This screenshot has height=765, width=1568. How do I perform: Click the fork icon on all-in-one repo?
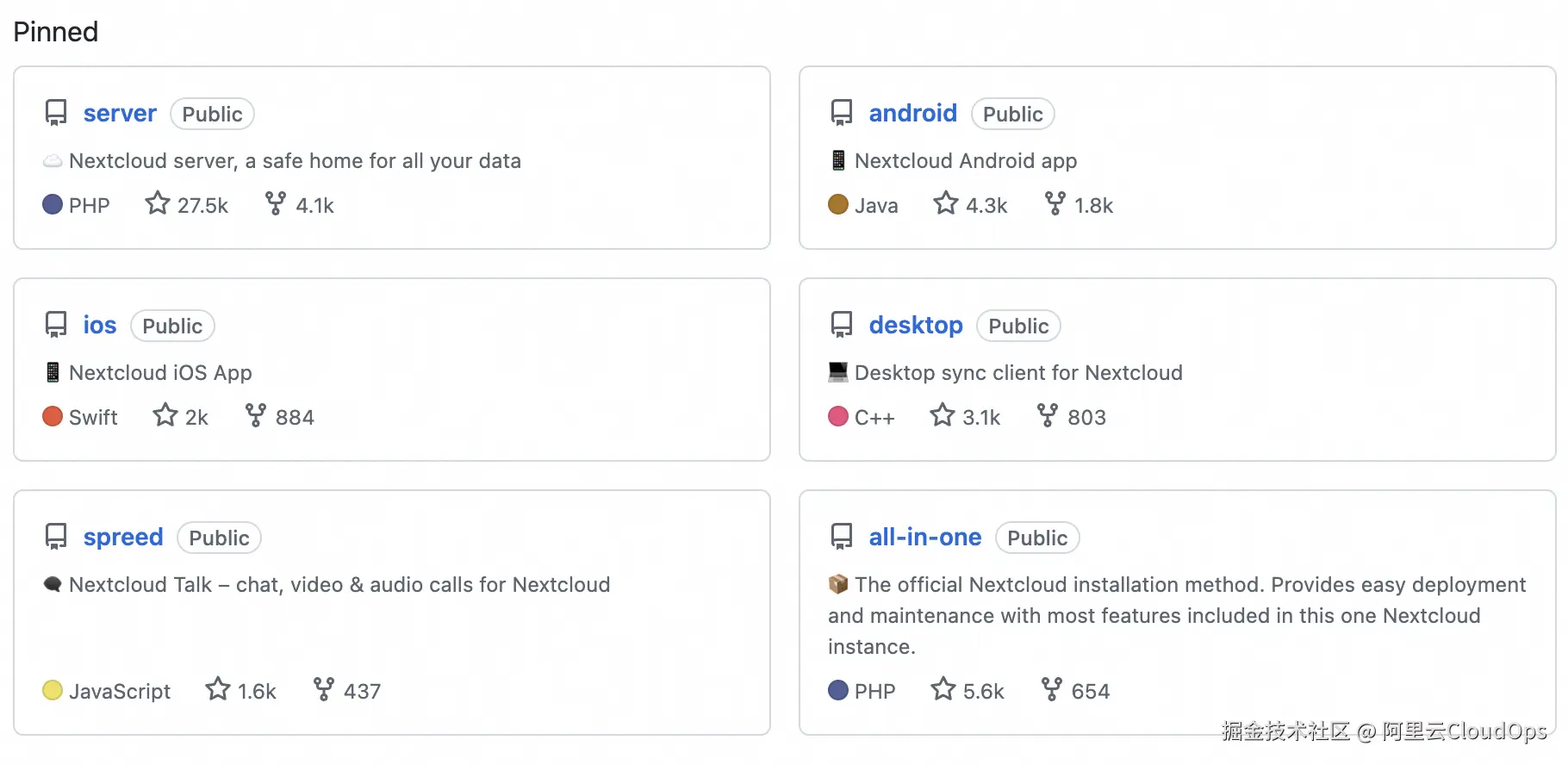(x=1051, y=690)
